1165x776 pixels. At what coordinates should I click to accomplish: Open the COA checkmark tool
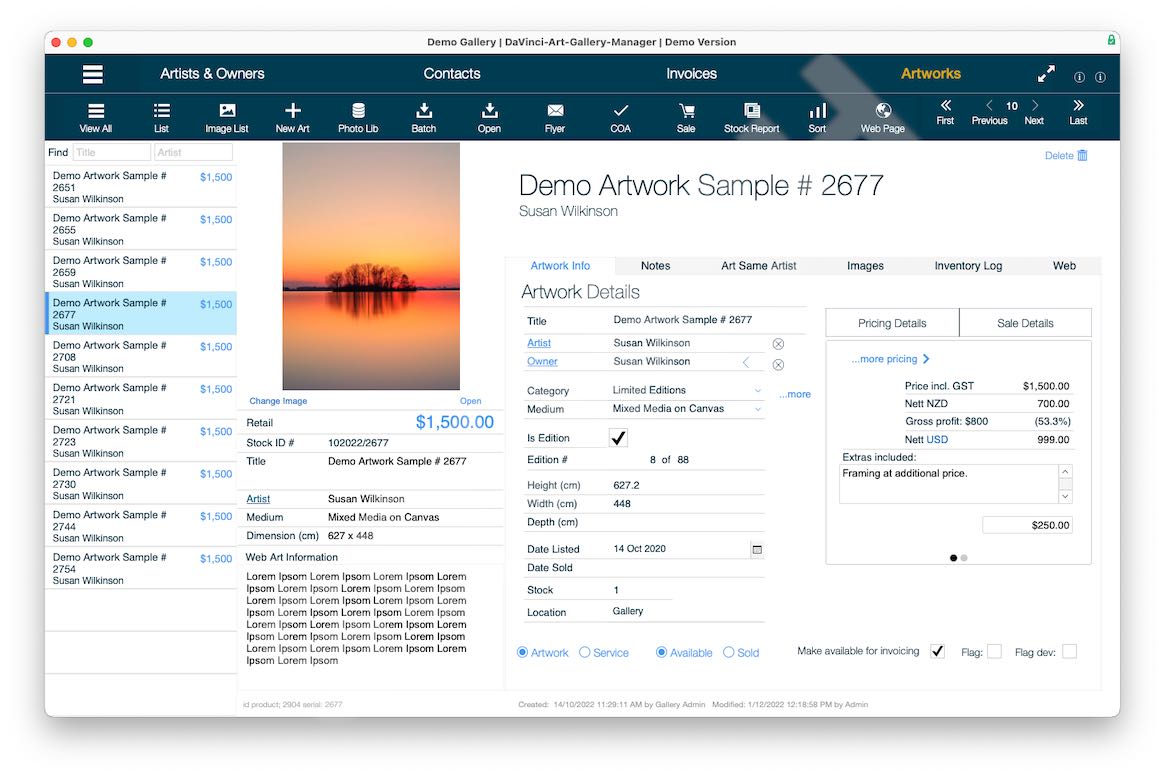tap(620, 111)
